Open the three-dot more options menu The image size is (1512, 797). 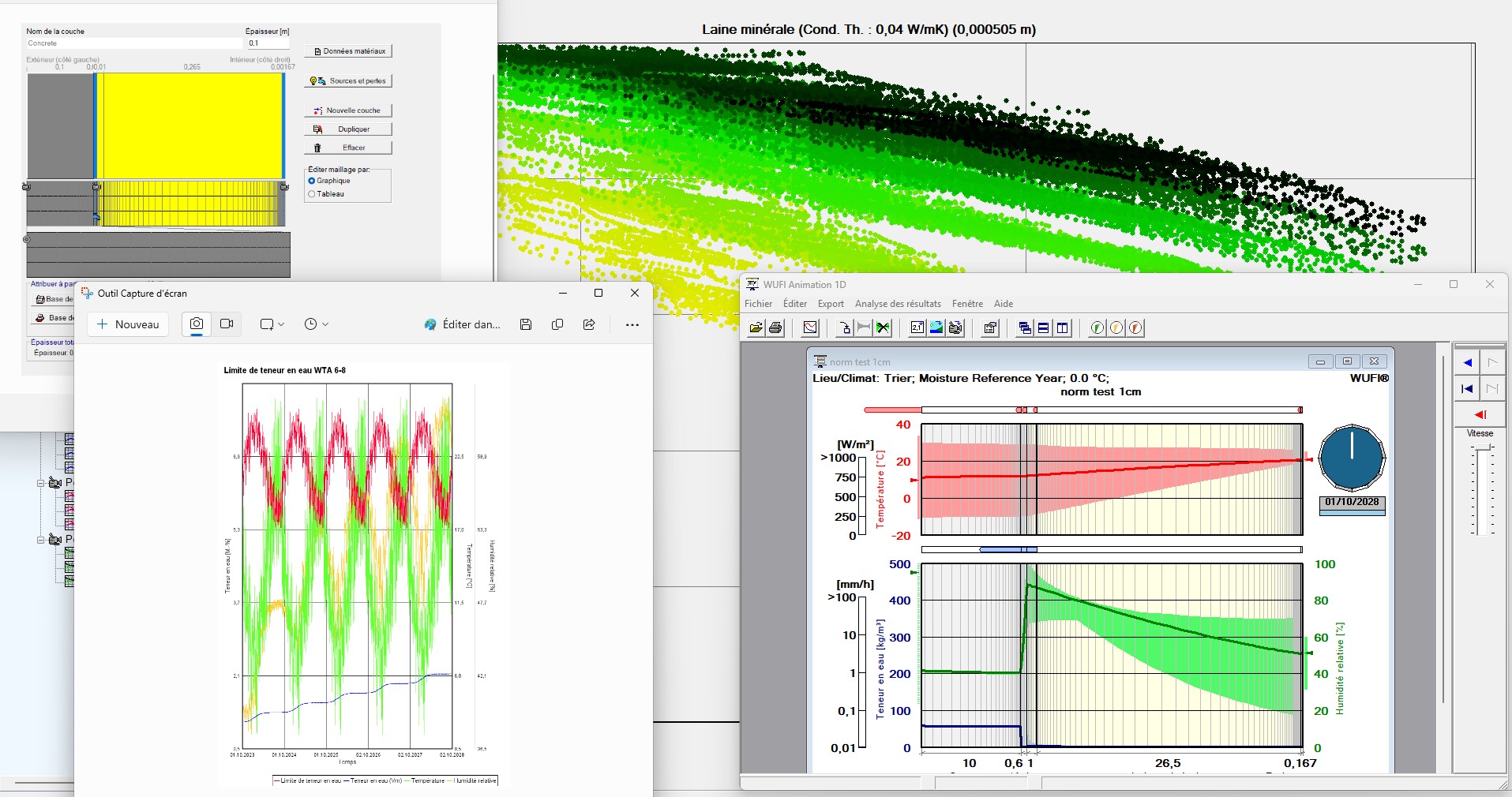(632, 324)
